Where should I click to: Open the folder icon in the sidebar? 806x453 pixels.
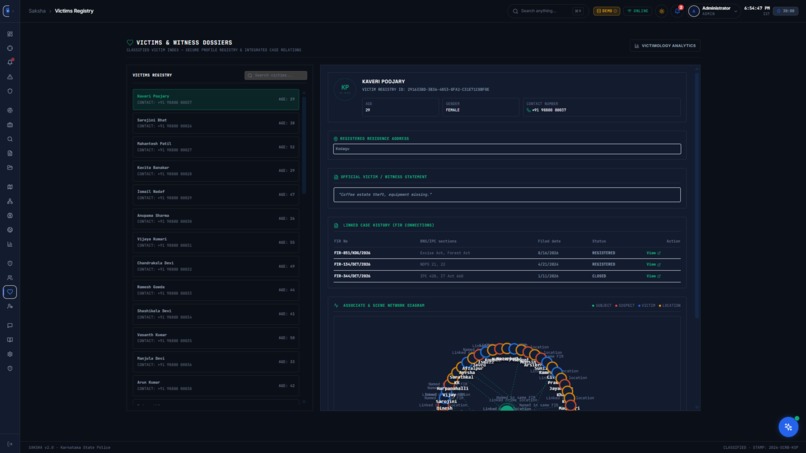[10, 168]
